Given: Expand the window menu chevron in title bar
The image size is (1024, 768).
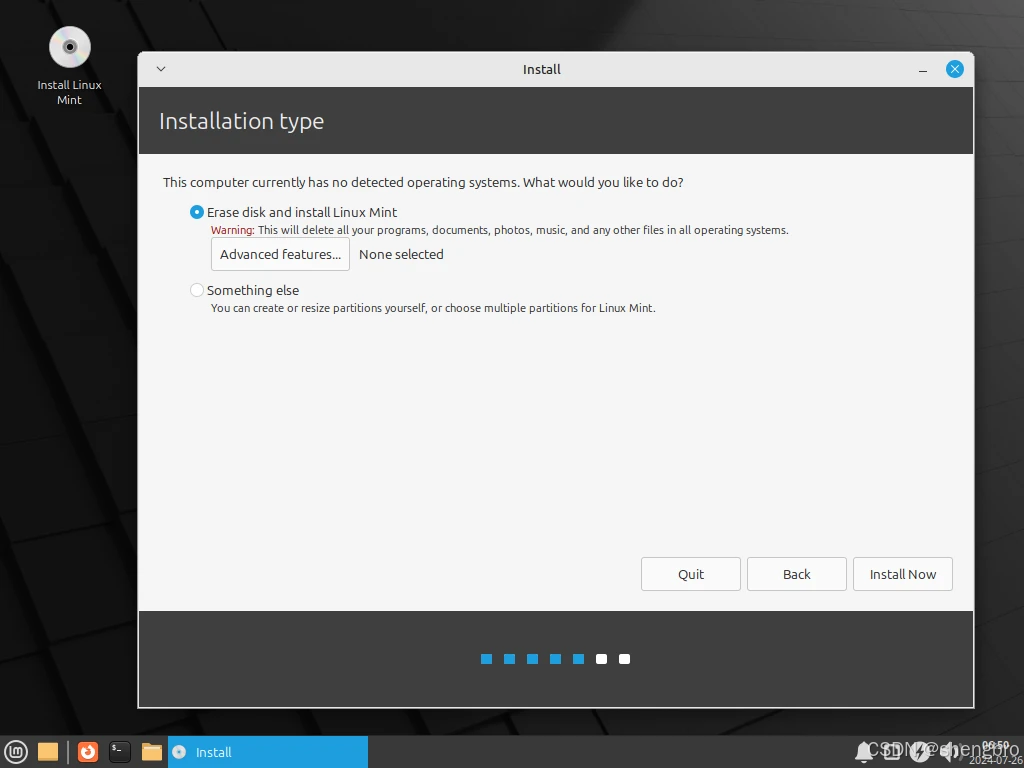Looking at the screenshot, I should coord(161,69).
